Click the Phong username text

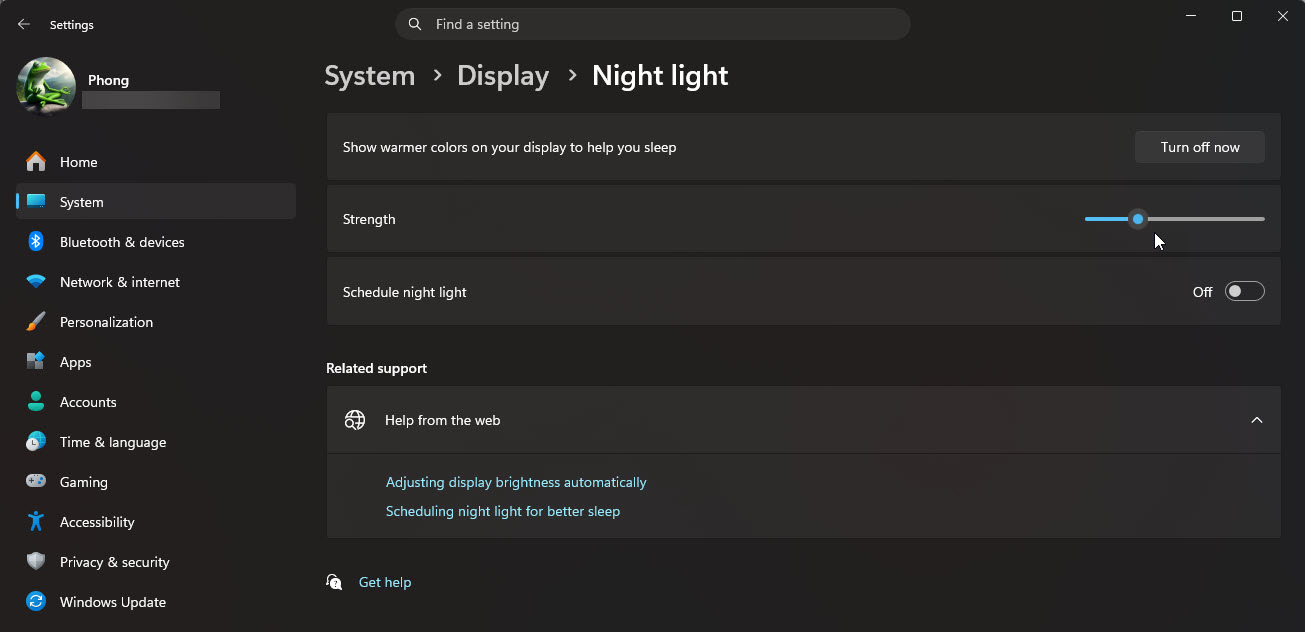click(108, 80)
